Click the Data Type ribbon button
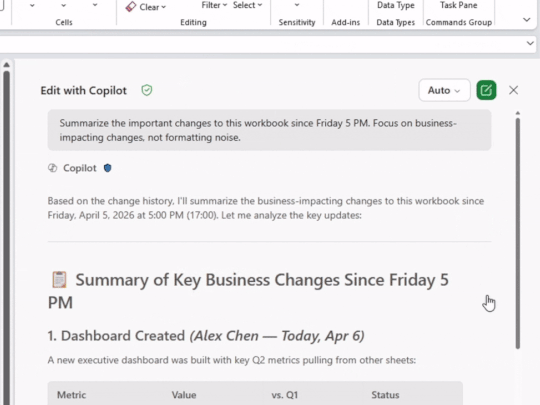Viewport: 540px width, 405px height. [396, 5]
